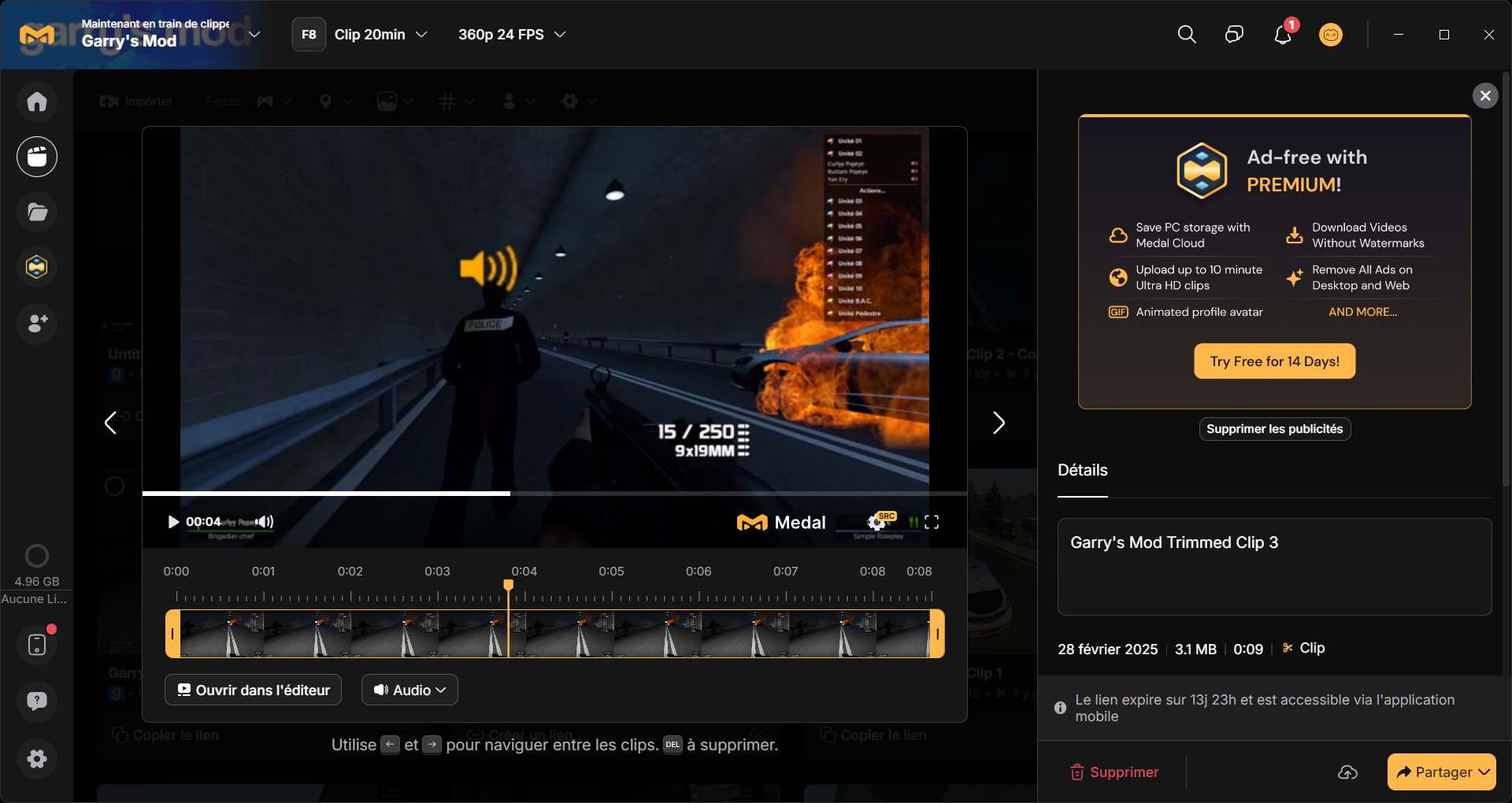Open the user profile avatar

point(1331,35)
